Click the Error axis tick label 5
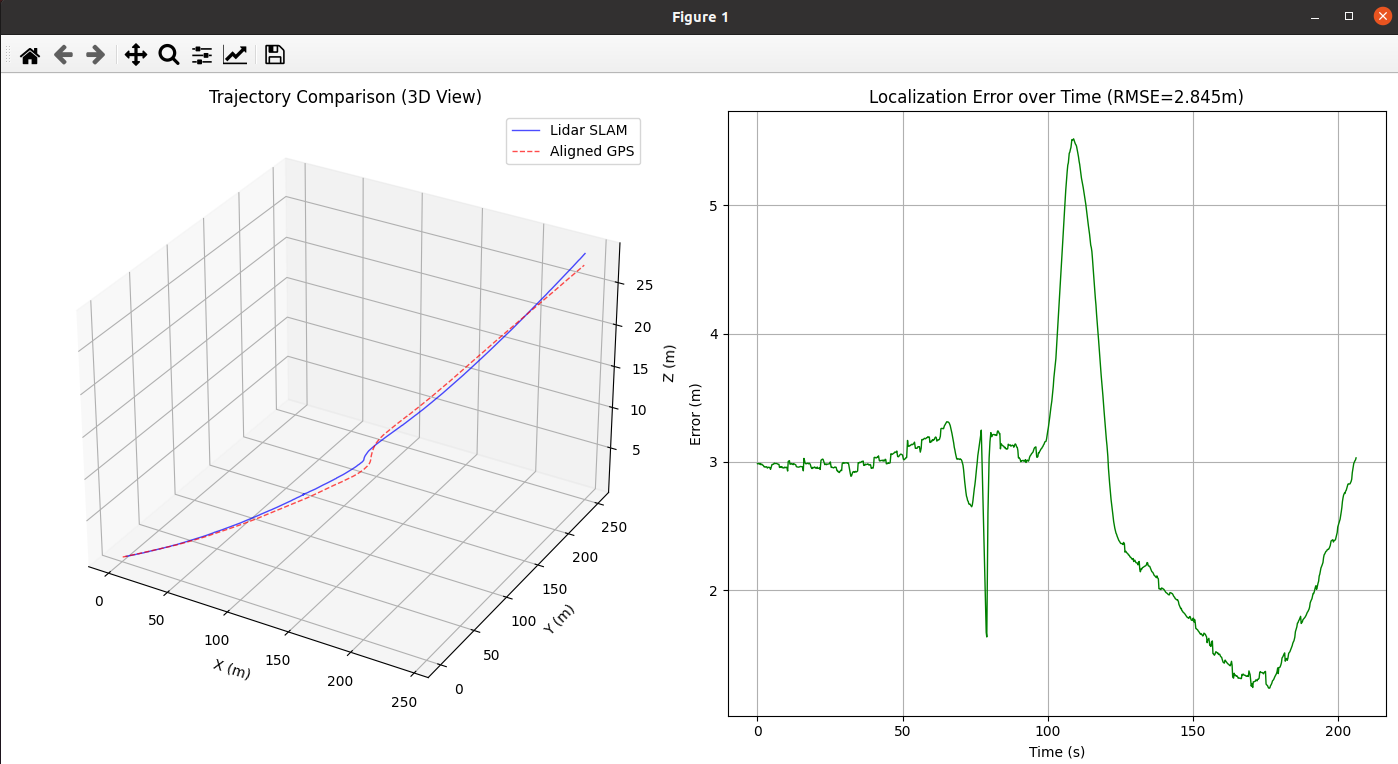Screen dimensions: 1398x764 point(714,206)
